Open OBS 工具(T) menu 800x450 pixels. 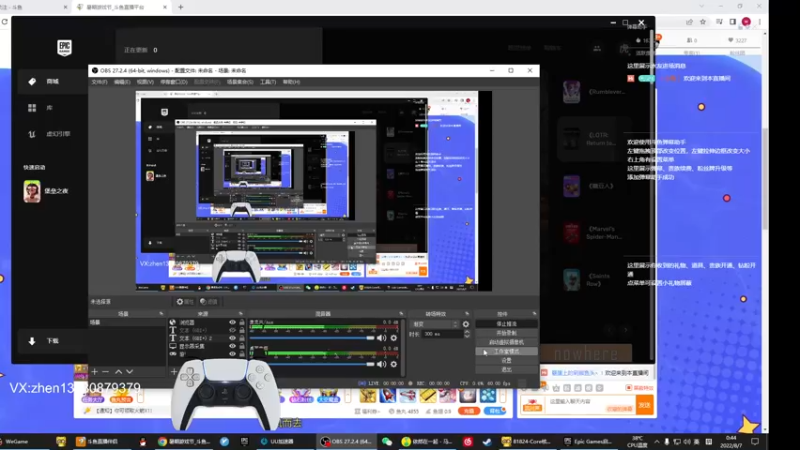click(268, 82)
